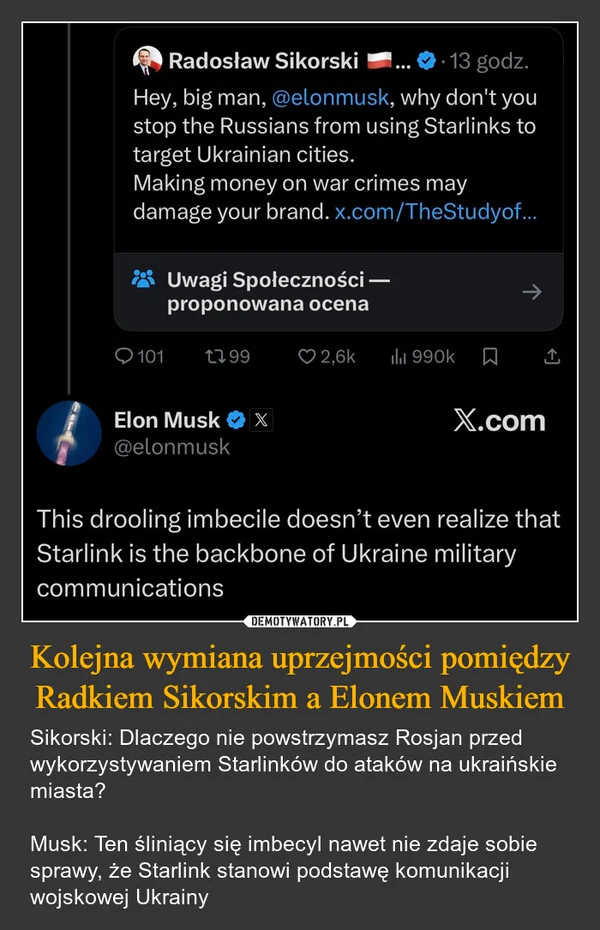Visit the X.com watermark link
Image resolution: width=600 pixels, height=930 pixels.
click(x=498, y=421)
